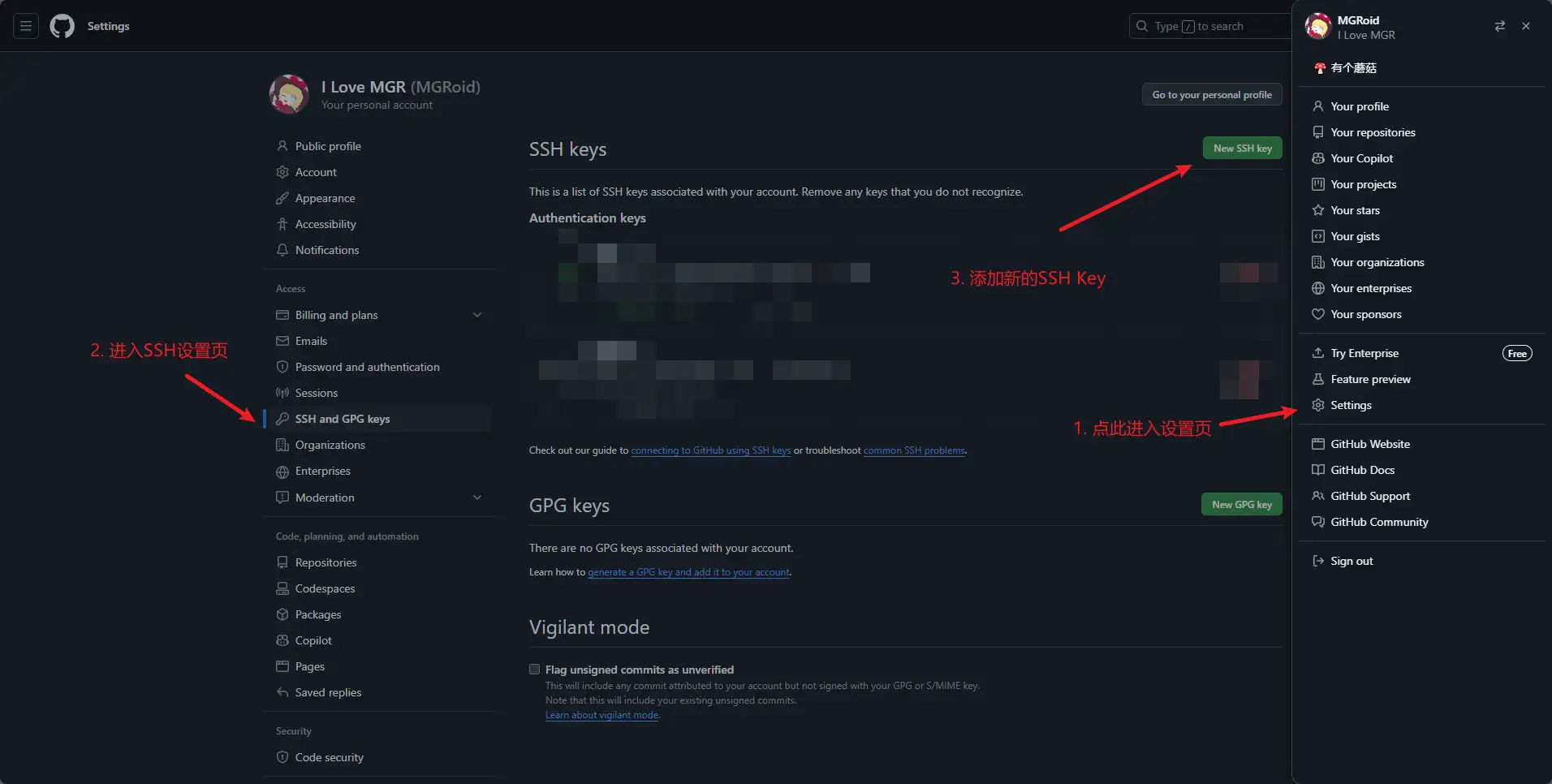Open Settings in the user menu

[1422, 405]
